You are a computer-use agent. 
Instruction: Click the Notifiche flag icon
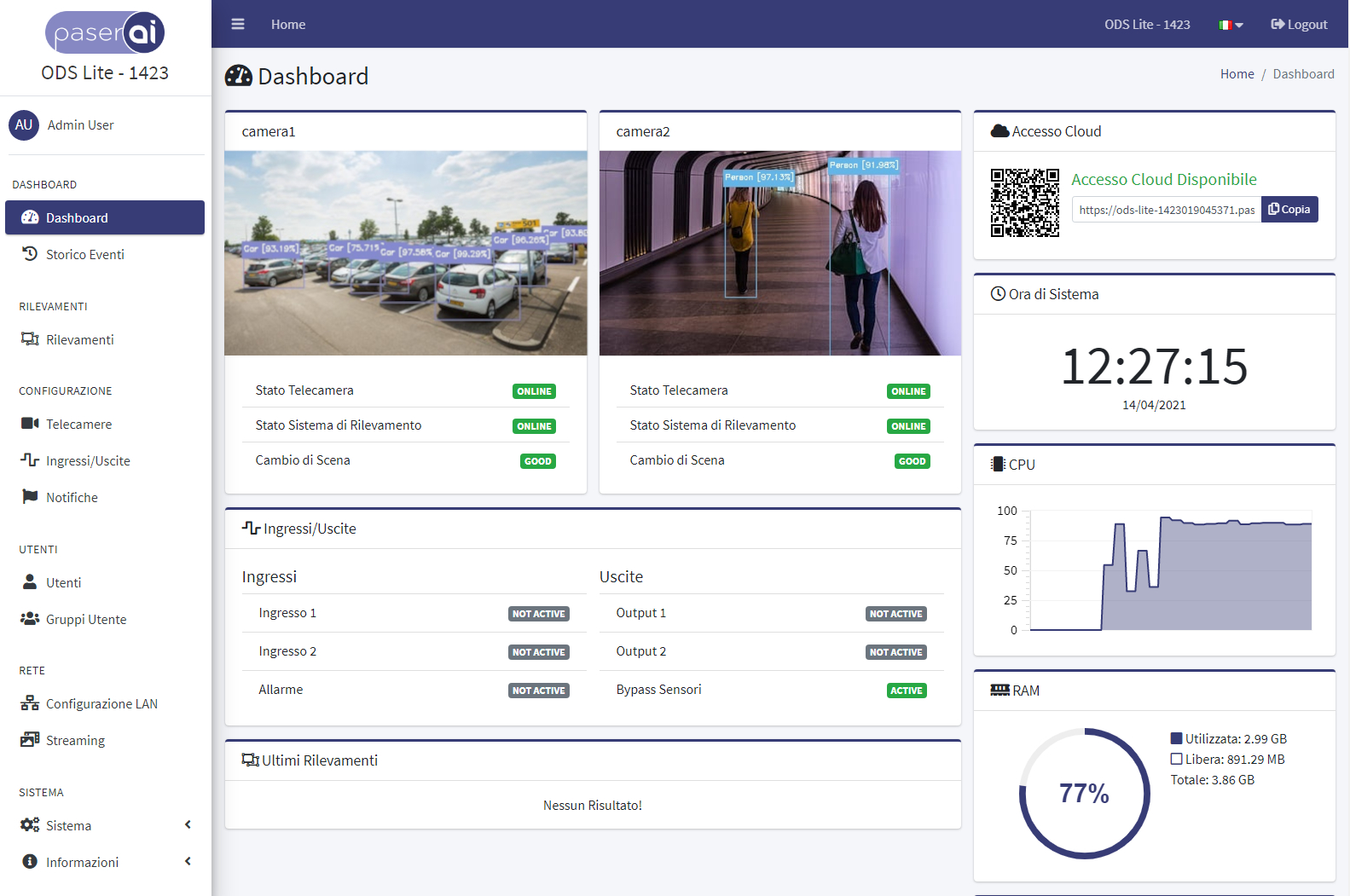(30, 497)
